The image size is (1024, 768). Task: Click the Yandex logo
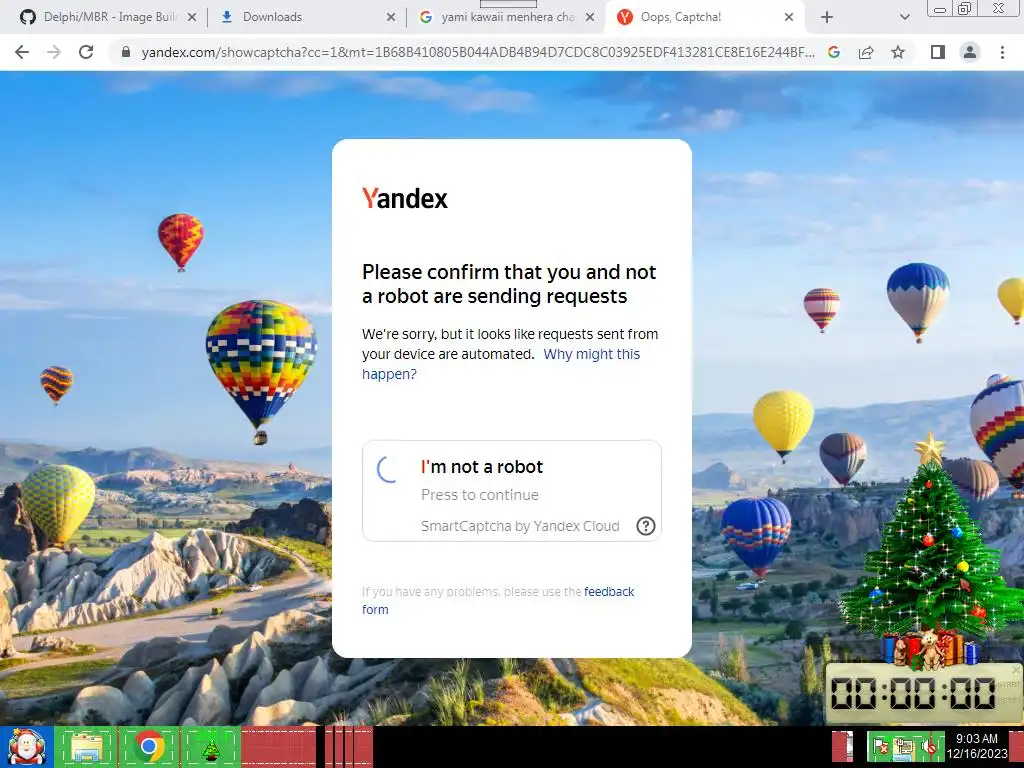tap(405, 198)
